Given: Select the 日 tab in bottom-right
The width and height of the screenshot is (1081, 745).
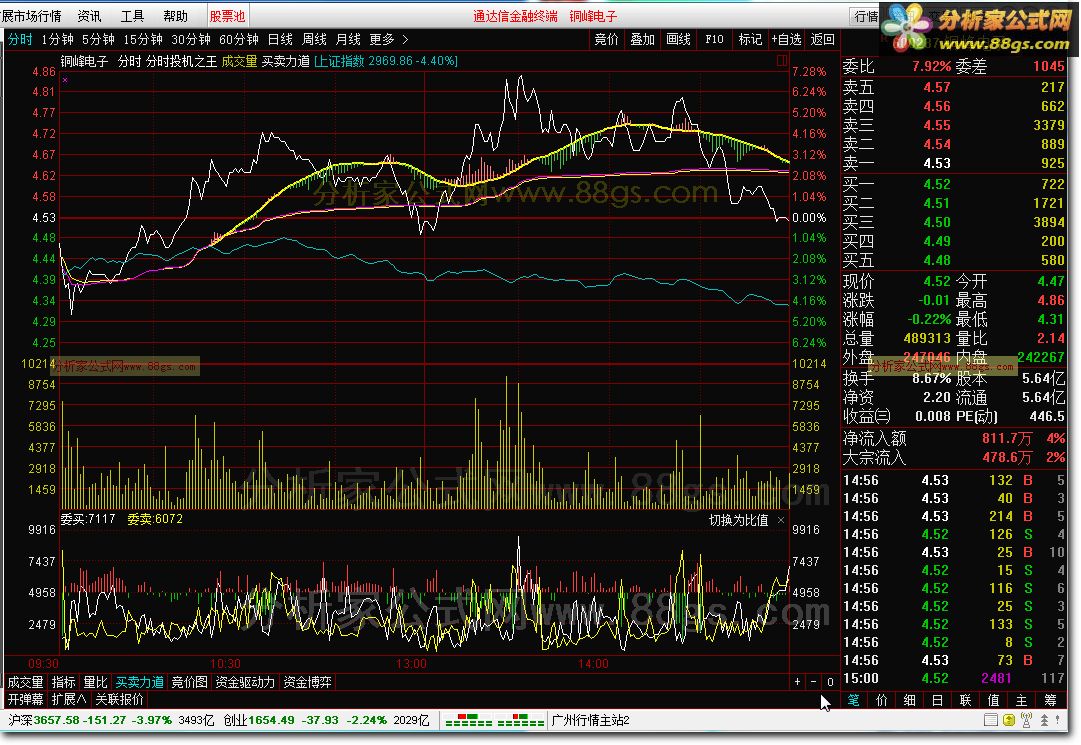Looking at the screenshot, I should (x=938, y=700).
